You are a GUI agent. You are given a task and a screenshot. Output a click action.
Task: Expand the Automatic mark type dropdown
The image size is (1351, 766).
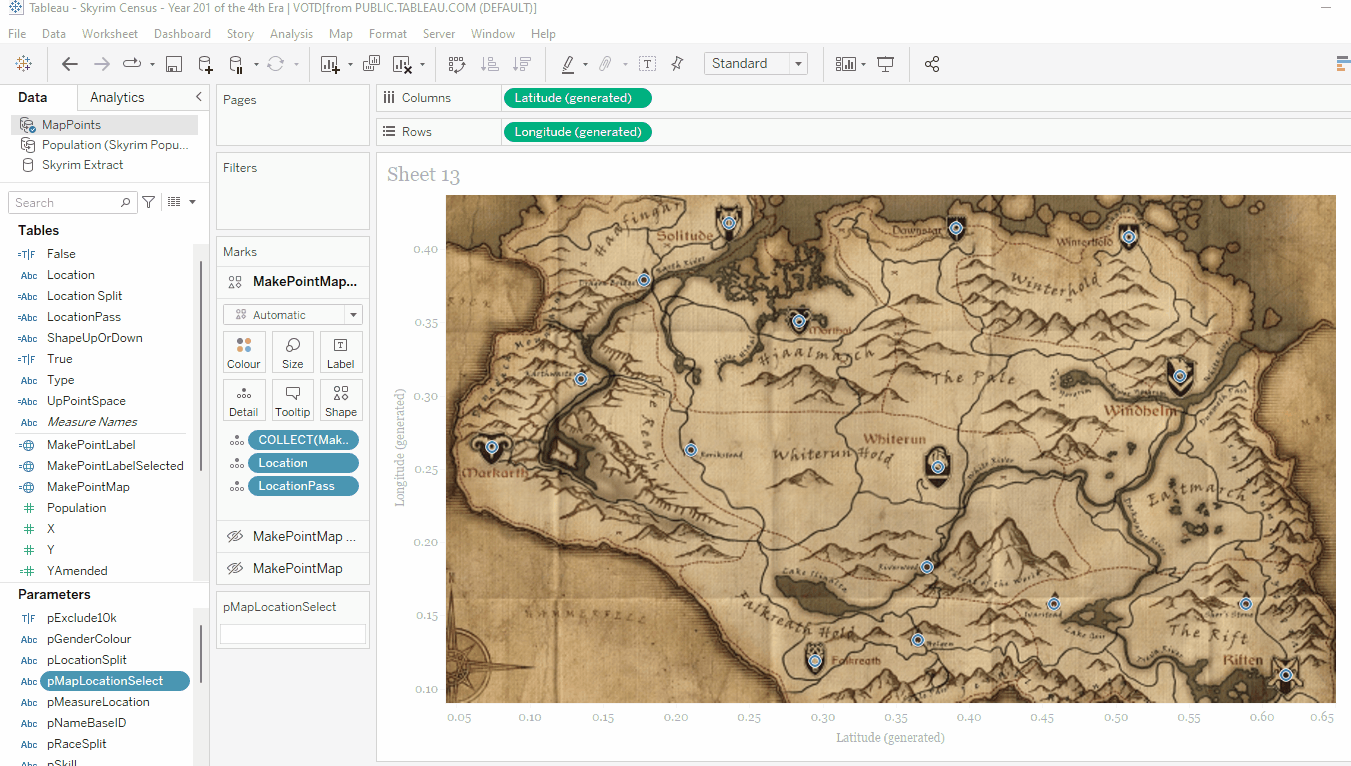[x=352, y=315]
